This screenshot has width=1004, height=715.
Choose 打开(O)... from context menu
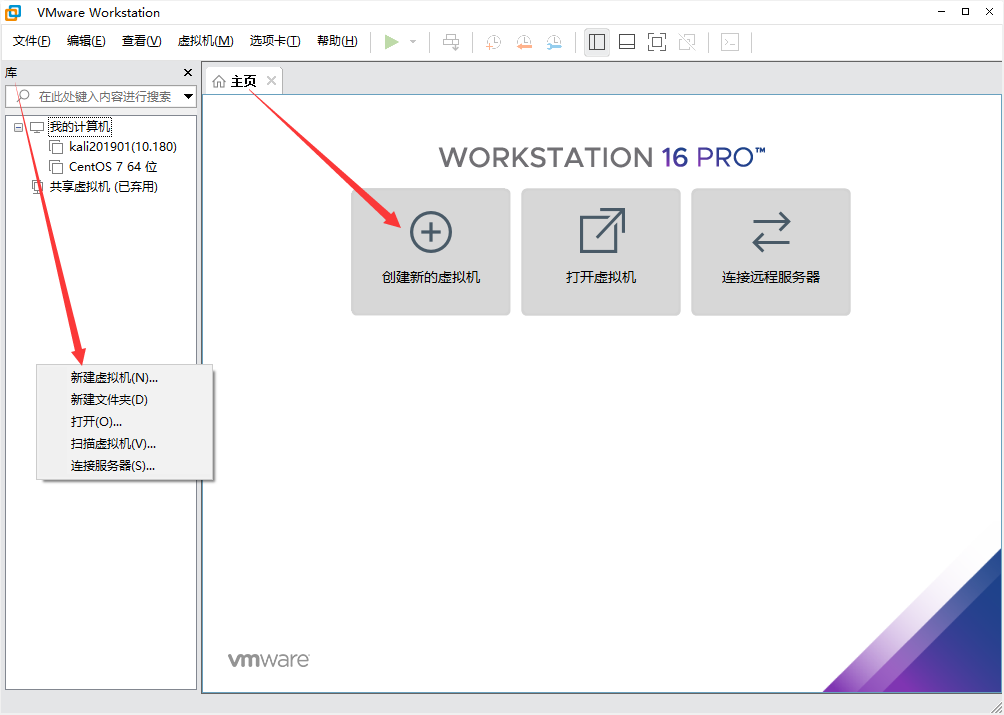125,422
